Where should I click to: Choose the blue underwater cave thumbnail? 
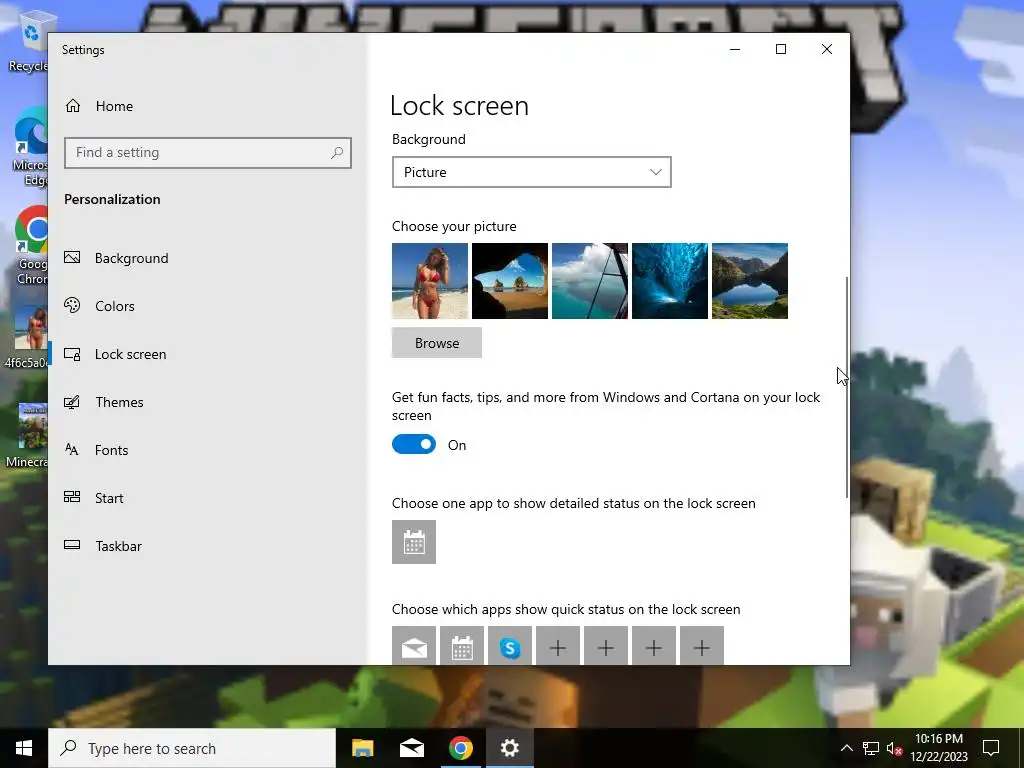click(670, 281)
